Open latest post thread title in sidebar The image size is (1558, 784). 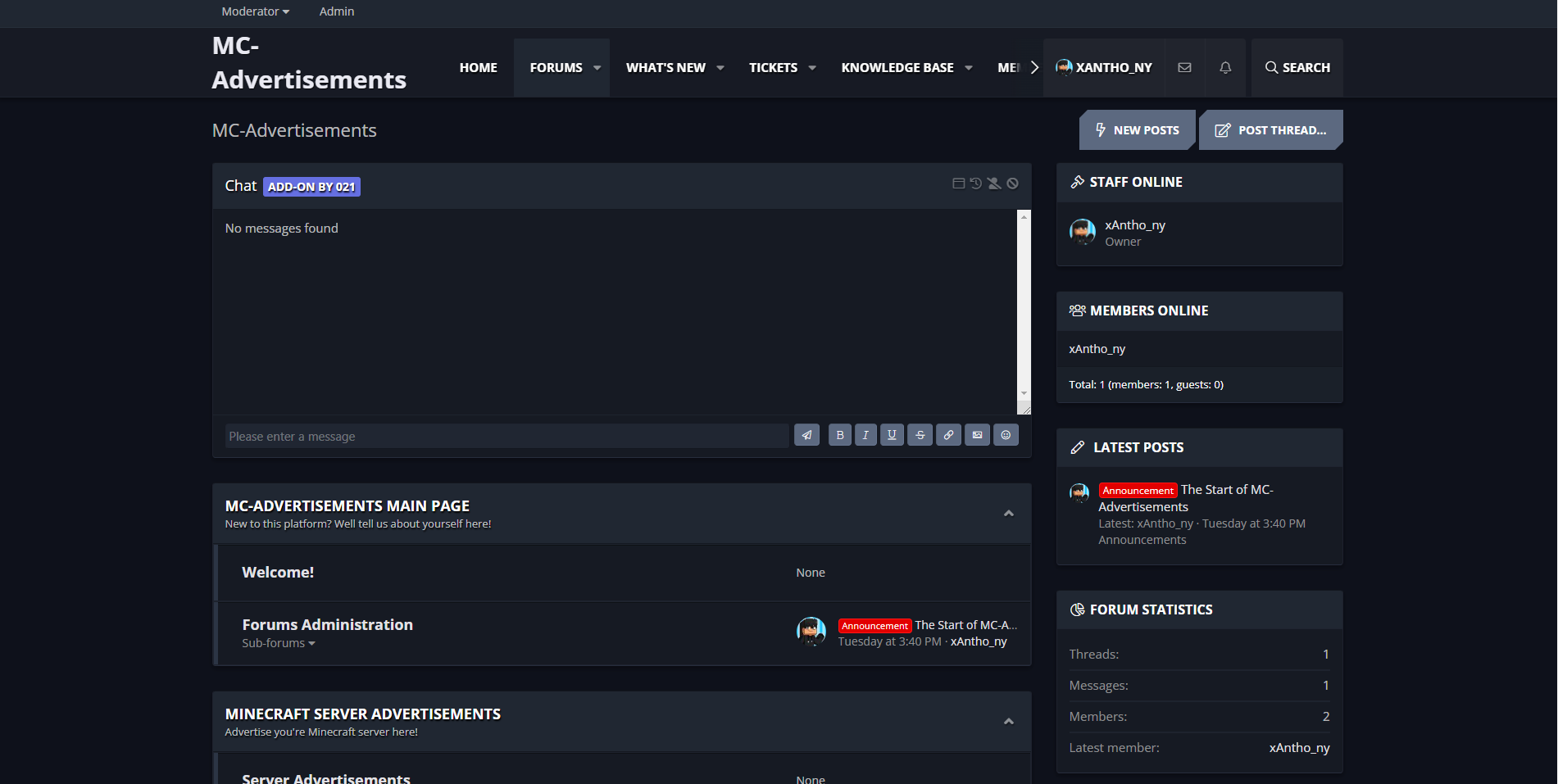[x=1185, y=498]
